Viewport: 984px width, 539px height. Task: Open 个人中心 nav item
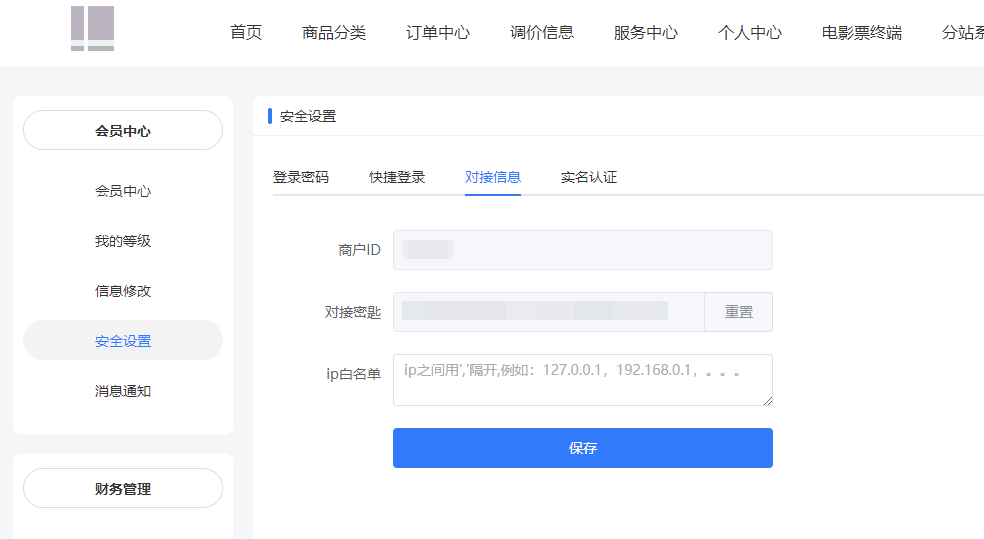(750, 33)
